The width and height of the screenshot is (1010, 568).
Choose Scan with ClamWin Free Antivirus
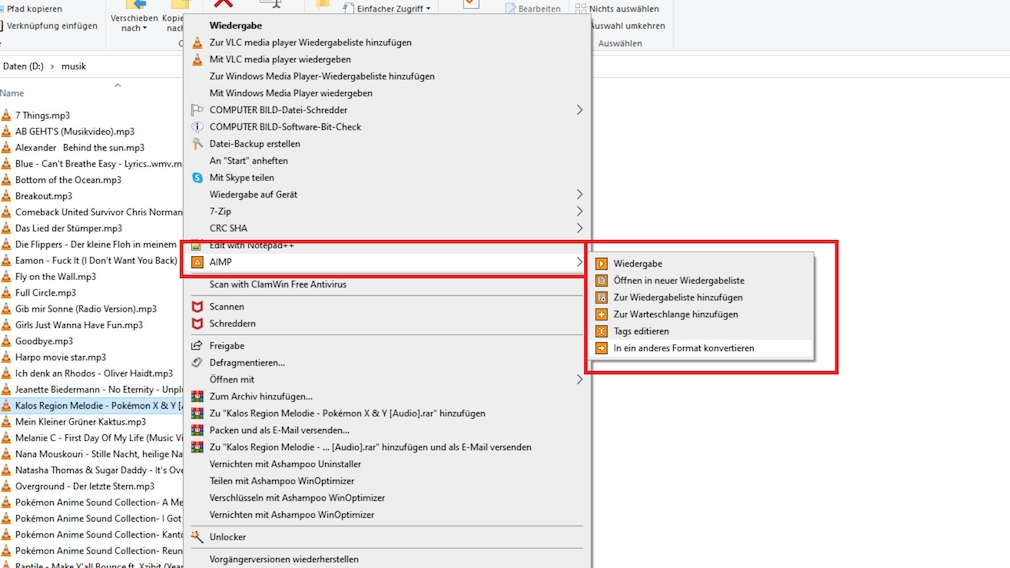(x=277, y=285)
